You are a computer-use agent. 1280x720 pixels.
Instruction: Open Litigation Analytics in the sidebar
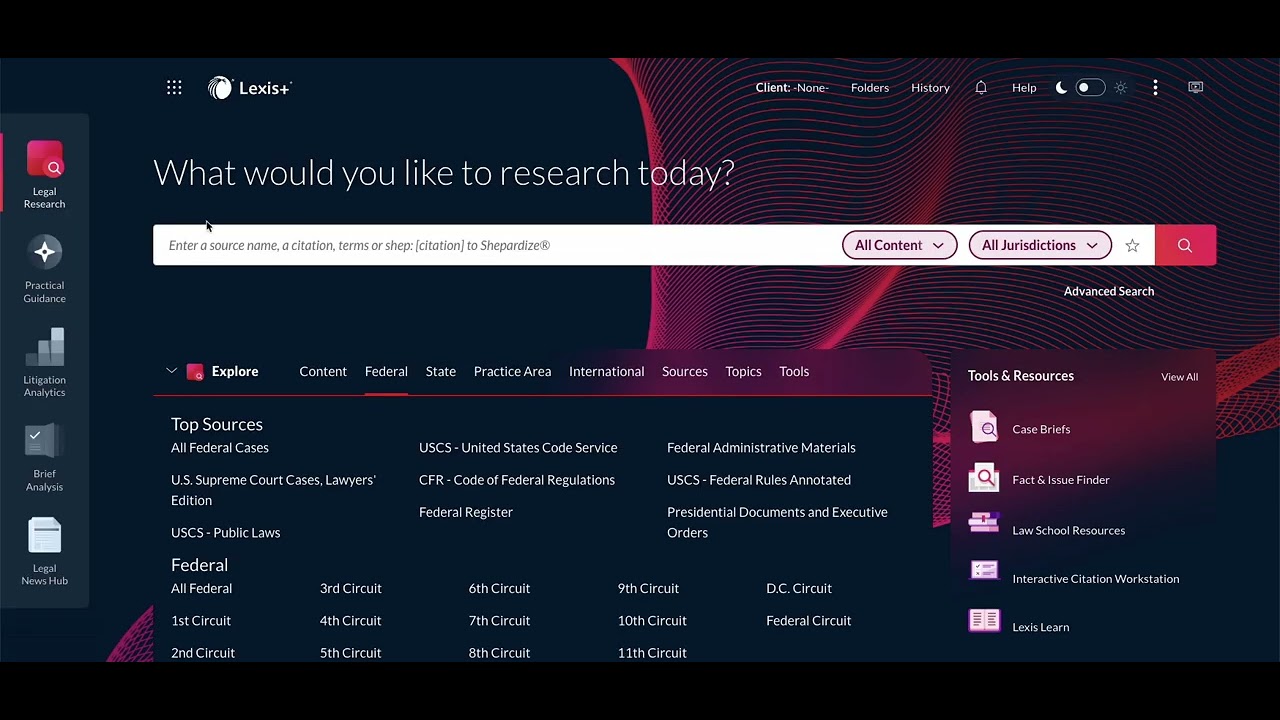click(x=44, y=363)
